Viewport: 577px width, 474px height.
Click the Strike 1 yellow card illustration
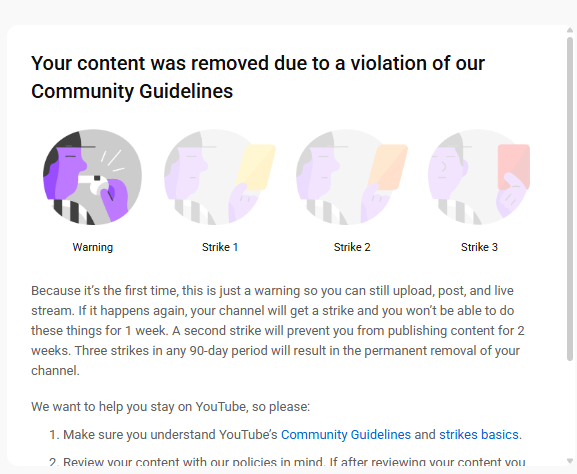point(220,177)
